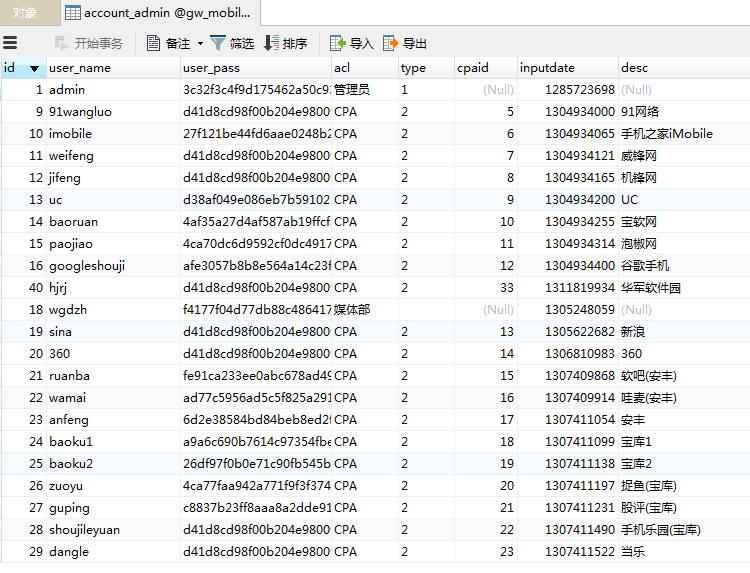Image resolution: width=750 pixels, height=573 pixels.
Task: Click the 'shoujileyuan' cell
Action: click(113, 529)
